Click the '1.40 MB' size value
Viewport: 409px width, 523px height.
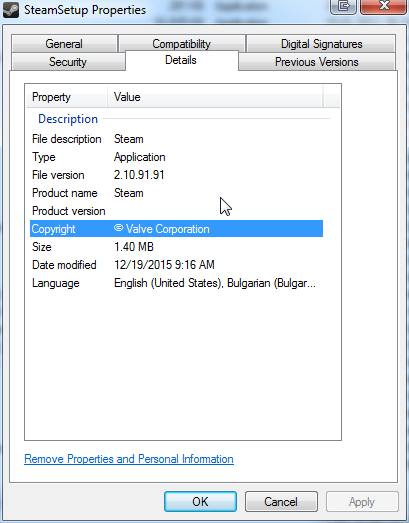[x=134, y=247]
